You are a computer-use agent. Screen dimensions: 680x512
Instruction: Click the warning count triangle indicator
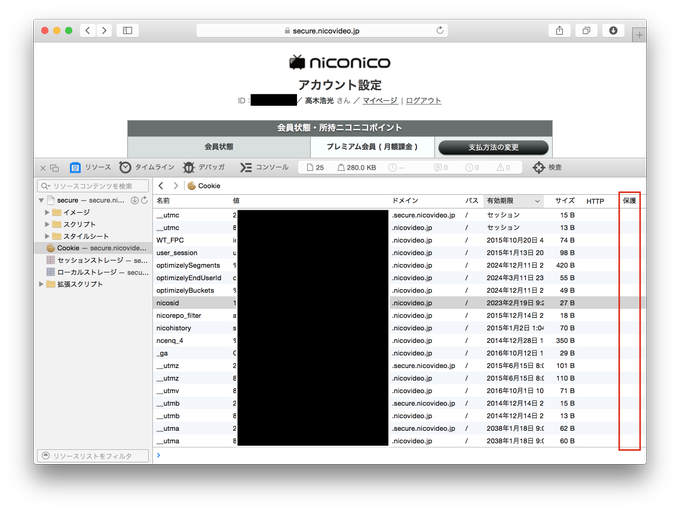click(503, 167)
